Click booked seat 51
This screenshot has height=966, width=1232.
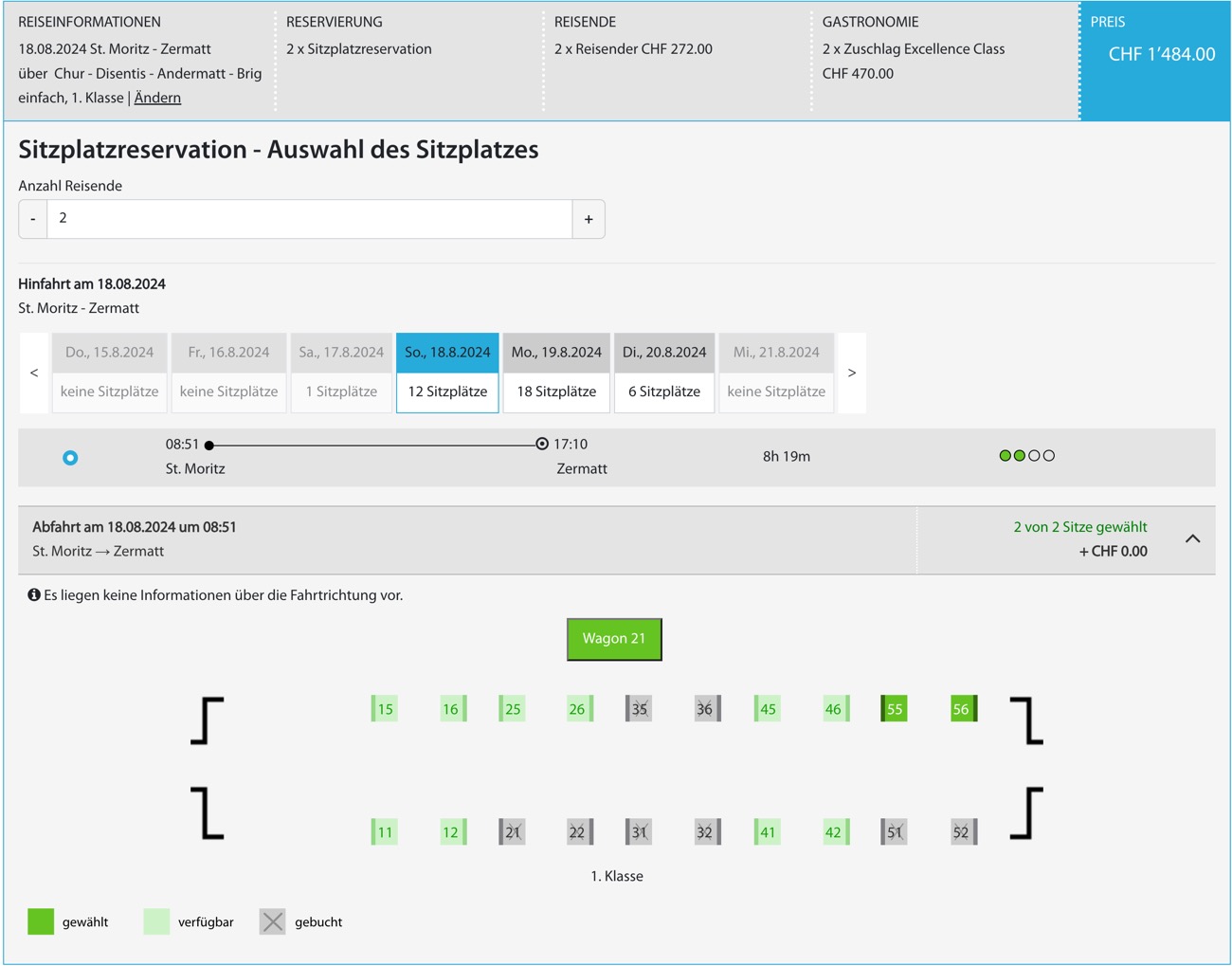coord(894,832)
